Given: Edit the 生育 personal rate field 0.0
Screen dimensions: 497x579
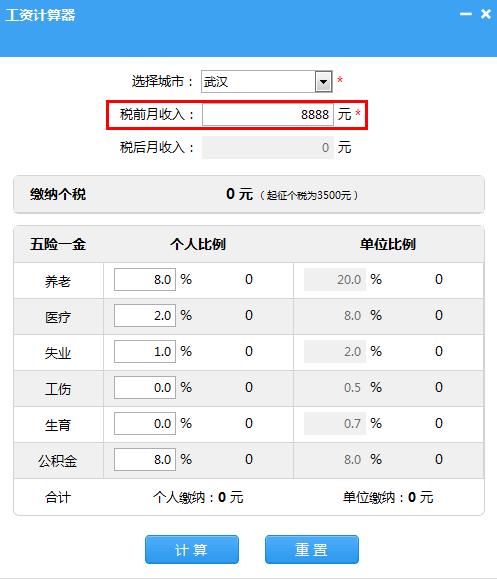Looking at the screenshot, I should pos(145,424).
